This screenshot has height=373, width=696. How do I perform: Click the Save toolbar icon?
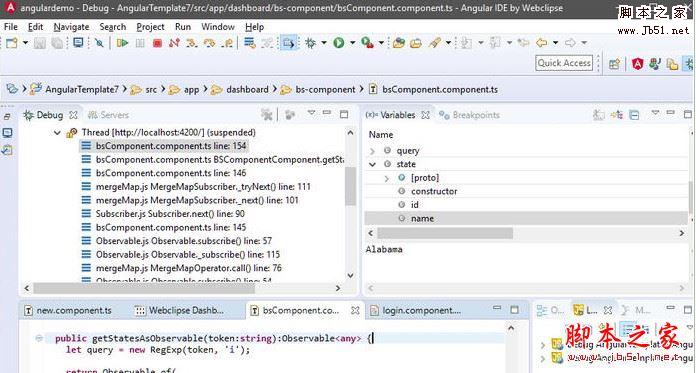coord(40,43)
